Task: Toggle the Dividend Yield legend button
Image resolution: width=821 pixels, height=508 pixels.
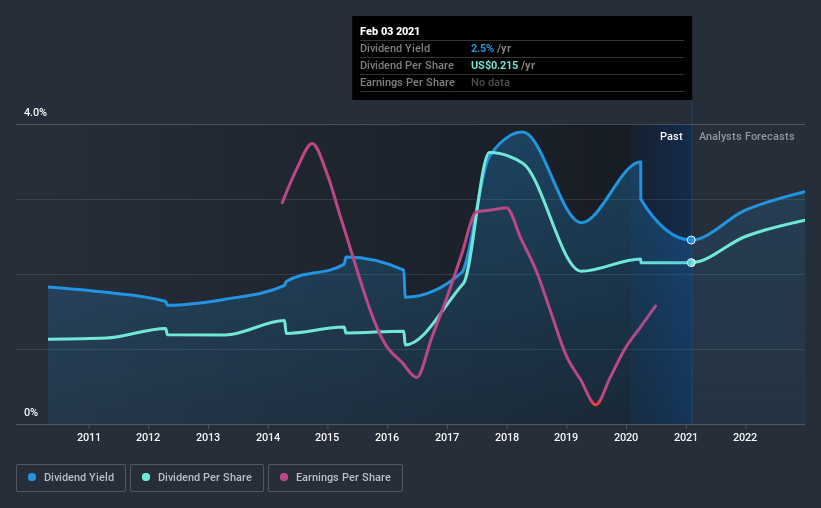Action: tap(71, 478)
